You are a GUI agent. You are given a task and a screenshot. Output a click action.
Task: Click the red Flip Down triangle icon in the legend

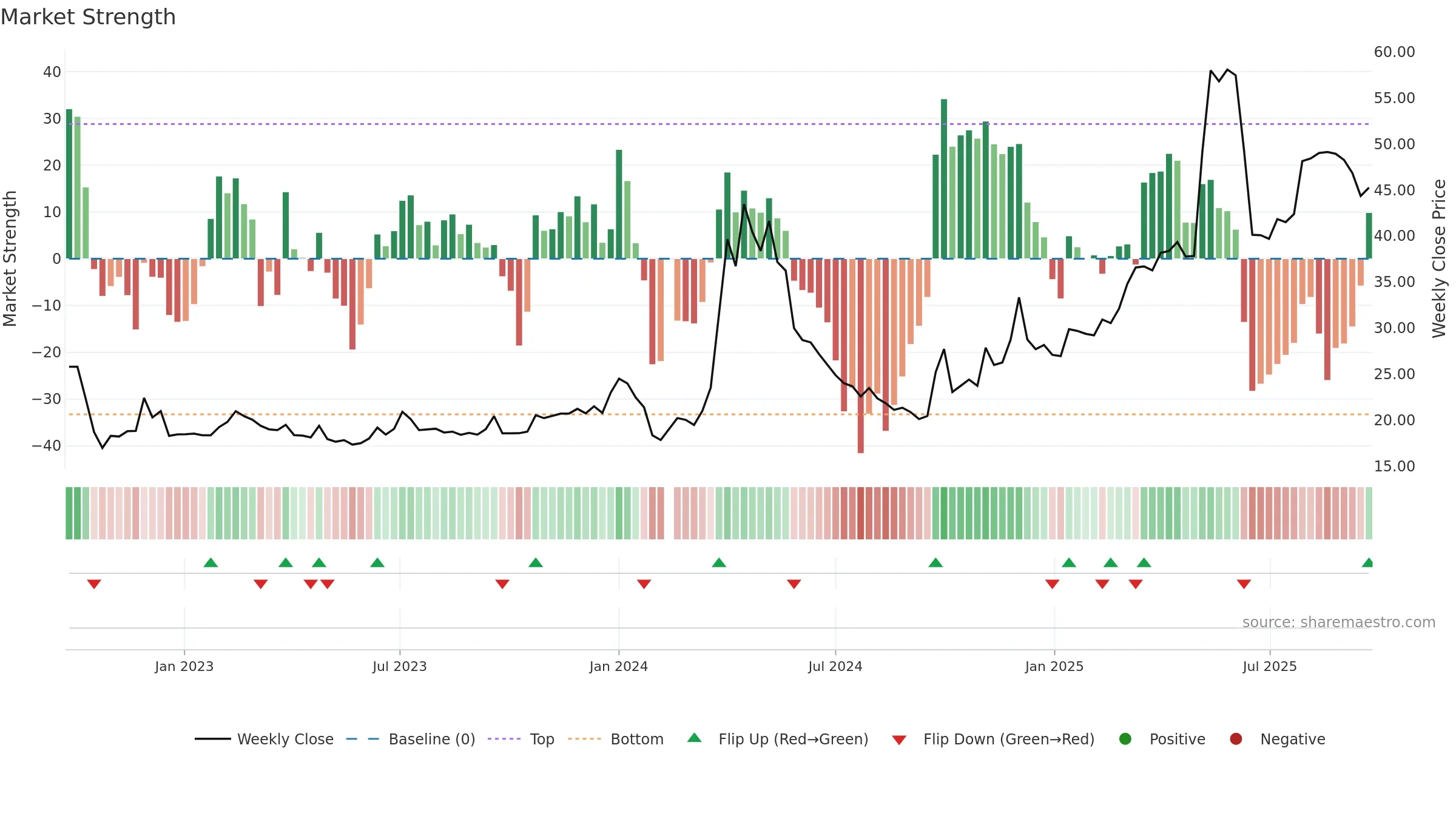point(900,740)
